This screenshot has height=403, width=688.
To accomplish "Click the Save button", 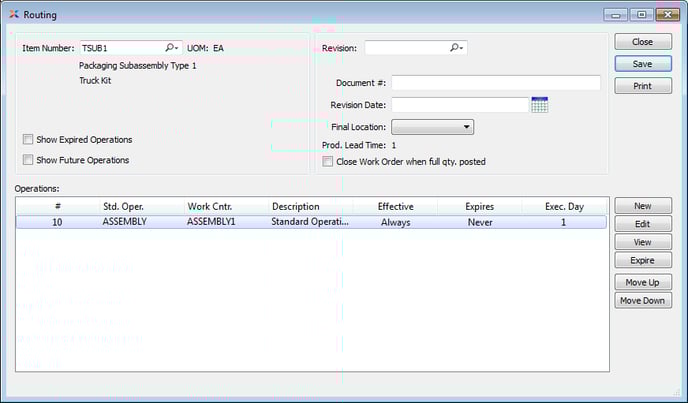I will (642, 64).
